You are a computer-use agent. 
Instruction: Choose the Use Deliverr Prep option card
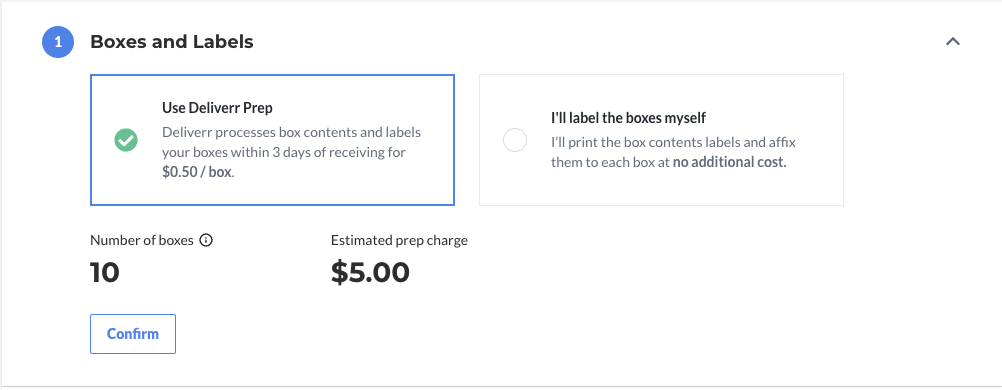(x=272, y=140)
